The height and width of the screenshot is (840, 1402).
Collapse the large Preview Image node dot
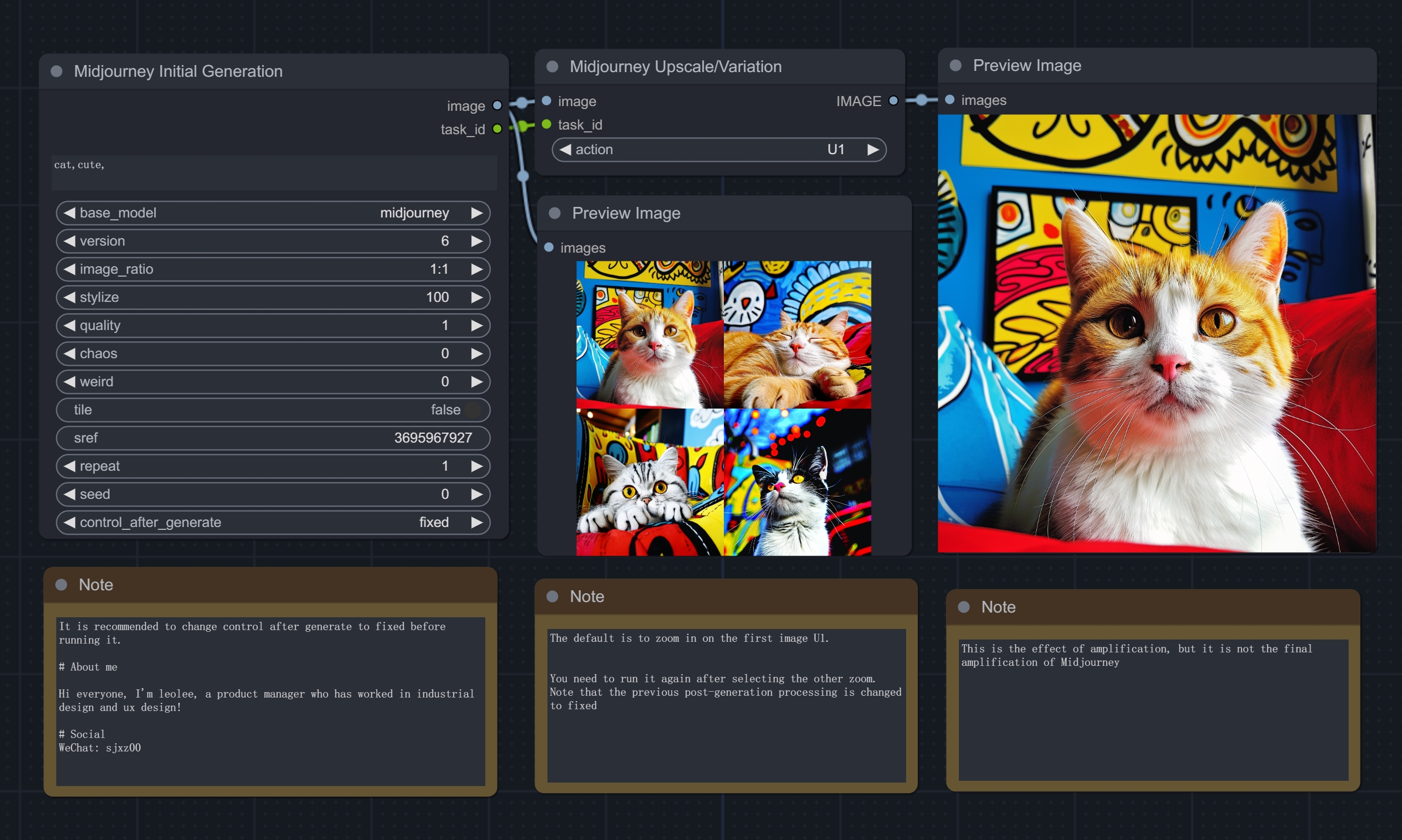pyautogui.click(x=955, y=65)
